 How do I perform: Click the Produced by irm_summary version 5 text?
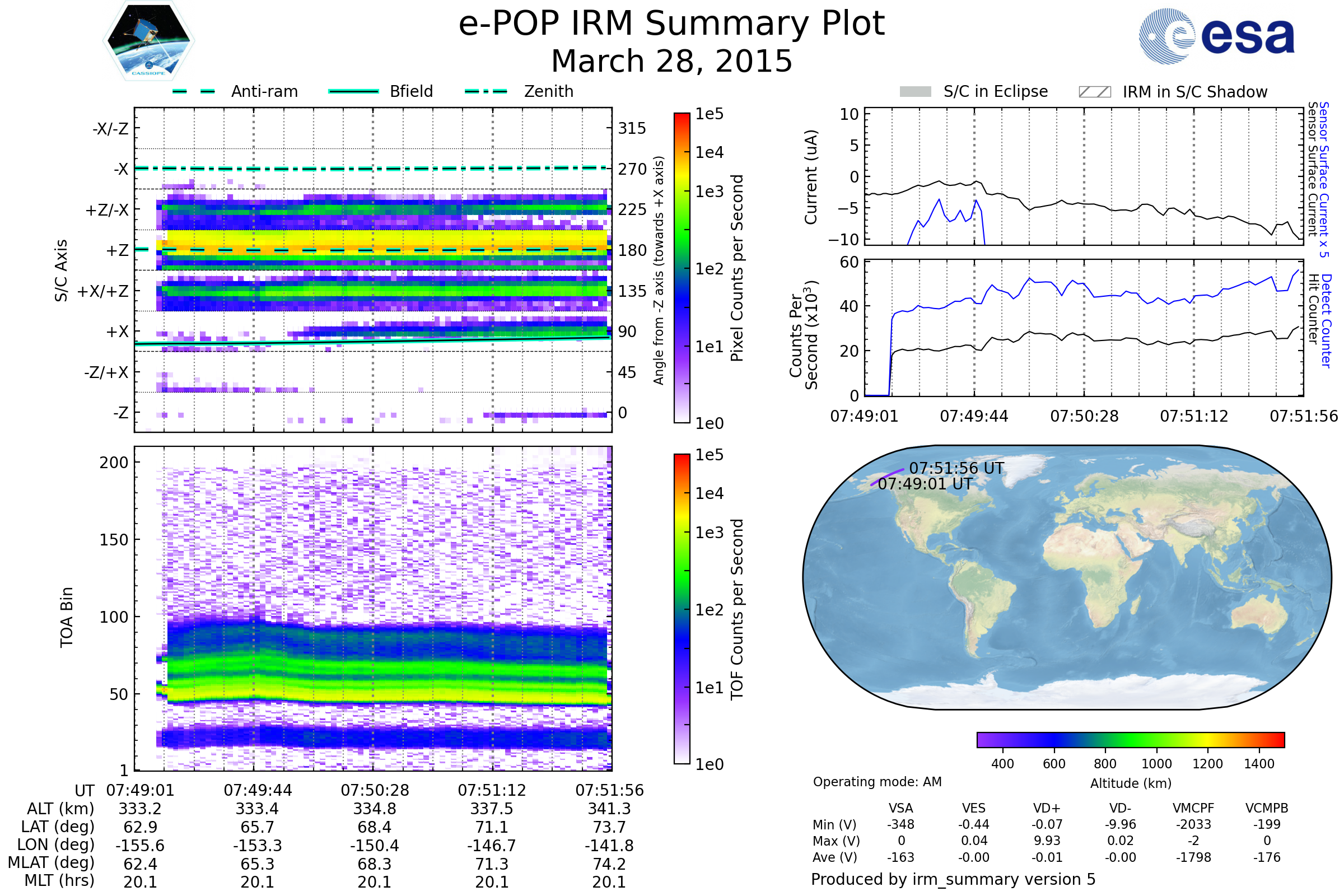click(953, 879)
